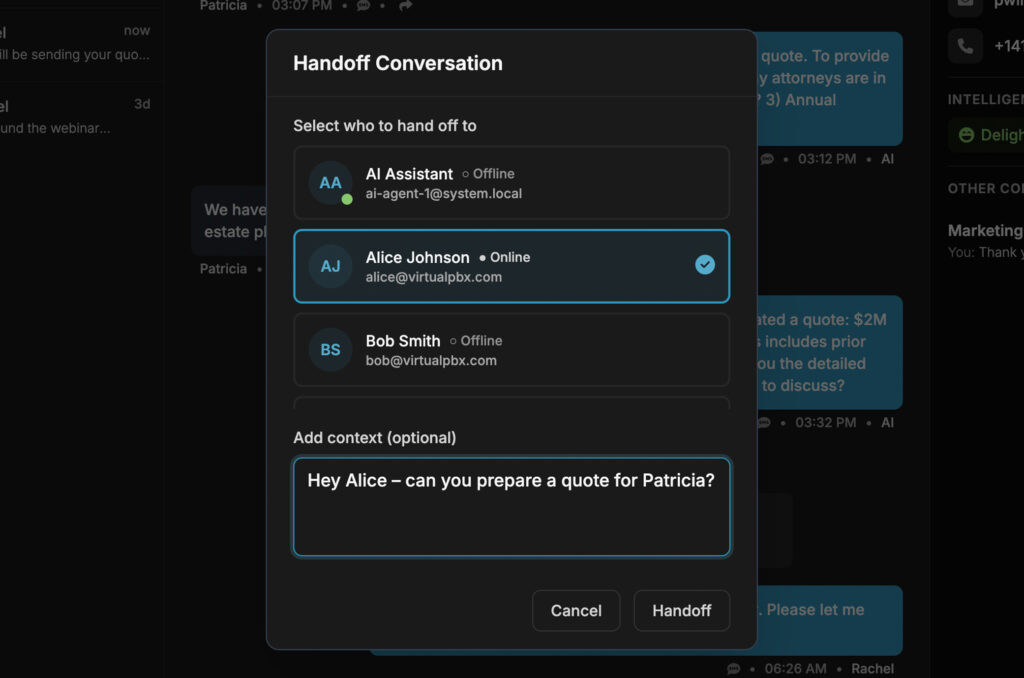Viewport: 1024px width, 678px height.
Task: Click chat bubble icon beside 03:07 PM
Action: (x=364, y=6)
